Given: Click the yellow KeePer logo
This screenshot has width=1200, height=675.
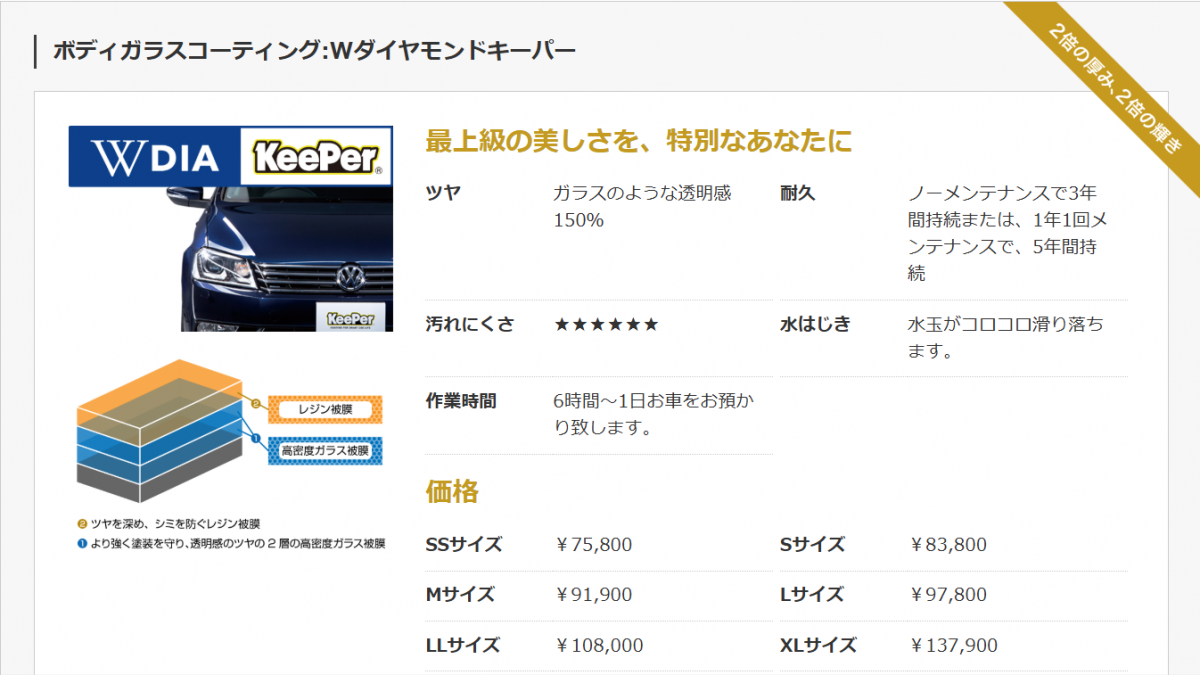Looking at the screenshot, I should [315, 157].
